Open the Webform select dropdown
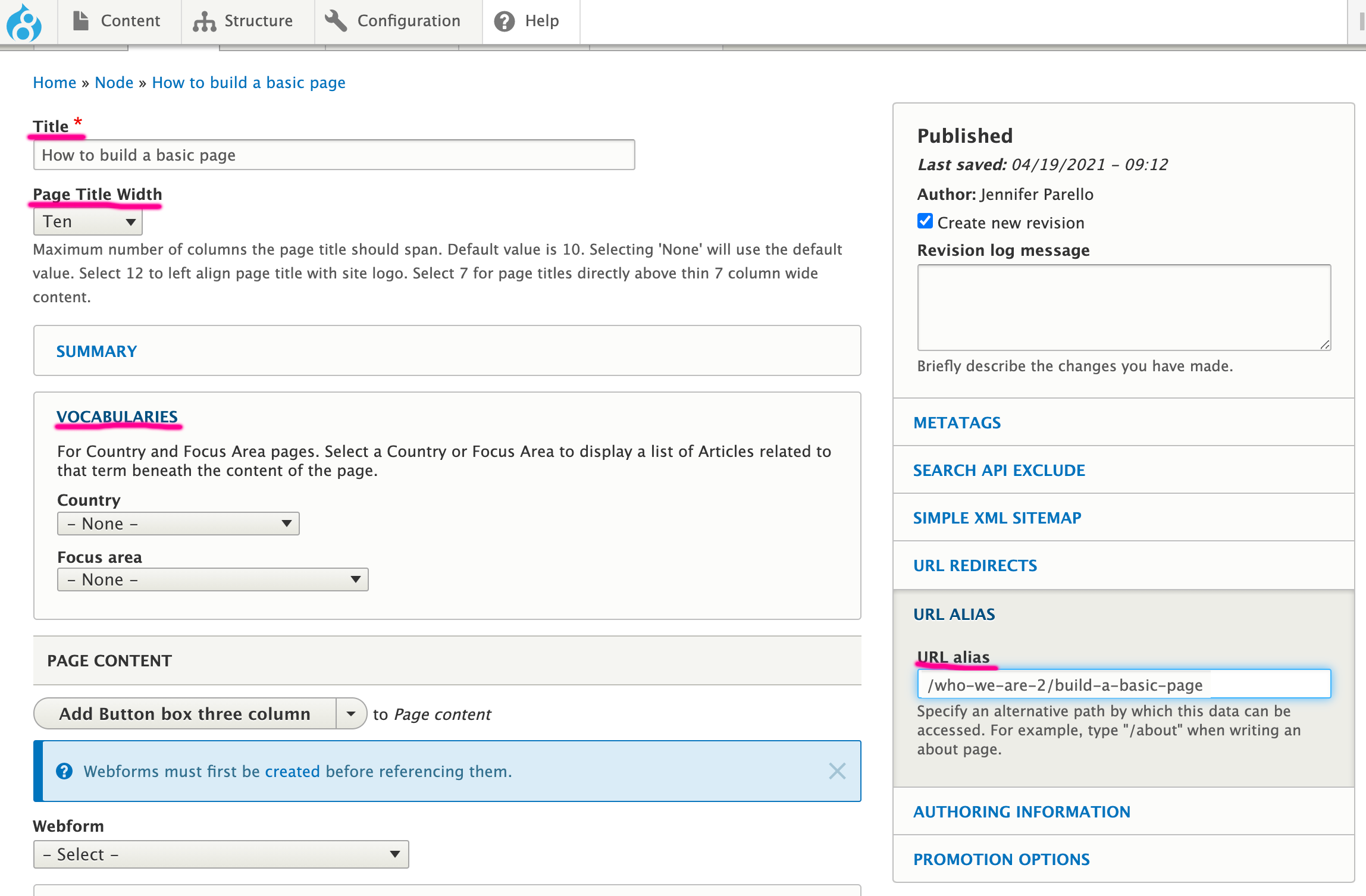 [x=221, y=854]
